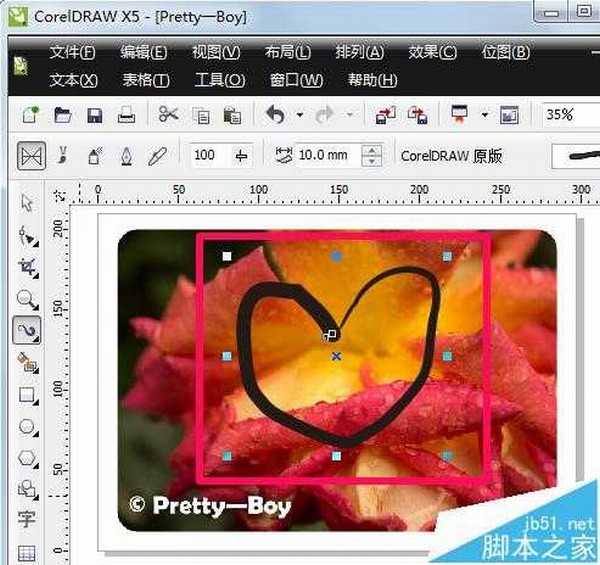This screenshot has height=565, width=600.
Task: Select the Crop tool
Action: (27, 267)
